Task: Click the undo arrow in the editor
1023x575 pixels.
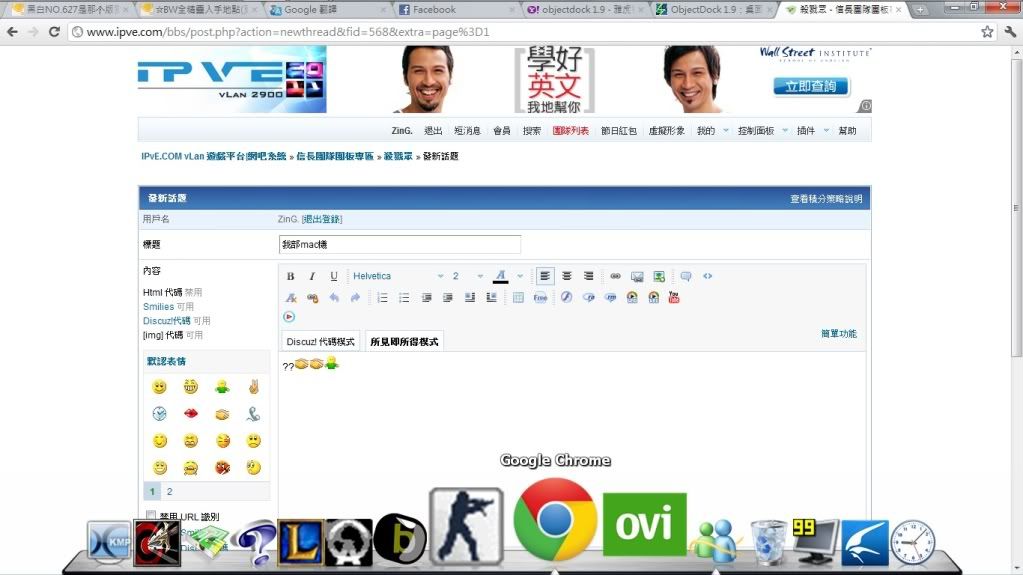Action: coord(334,297)
